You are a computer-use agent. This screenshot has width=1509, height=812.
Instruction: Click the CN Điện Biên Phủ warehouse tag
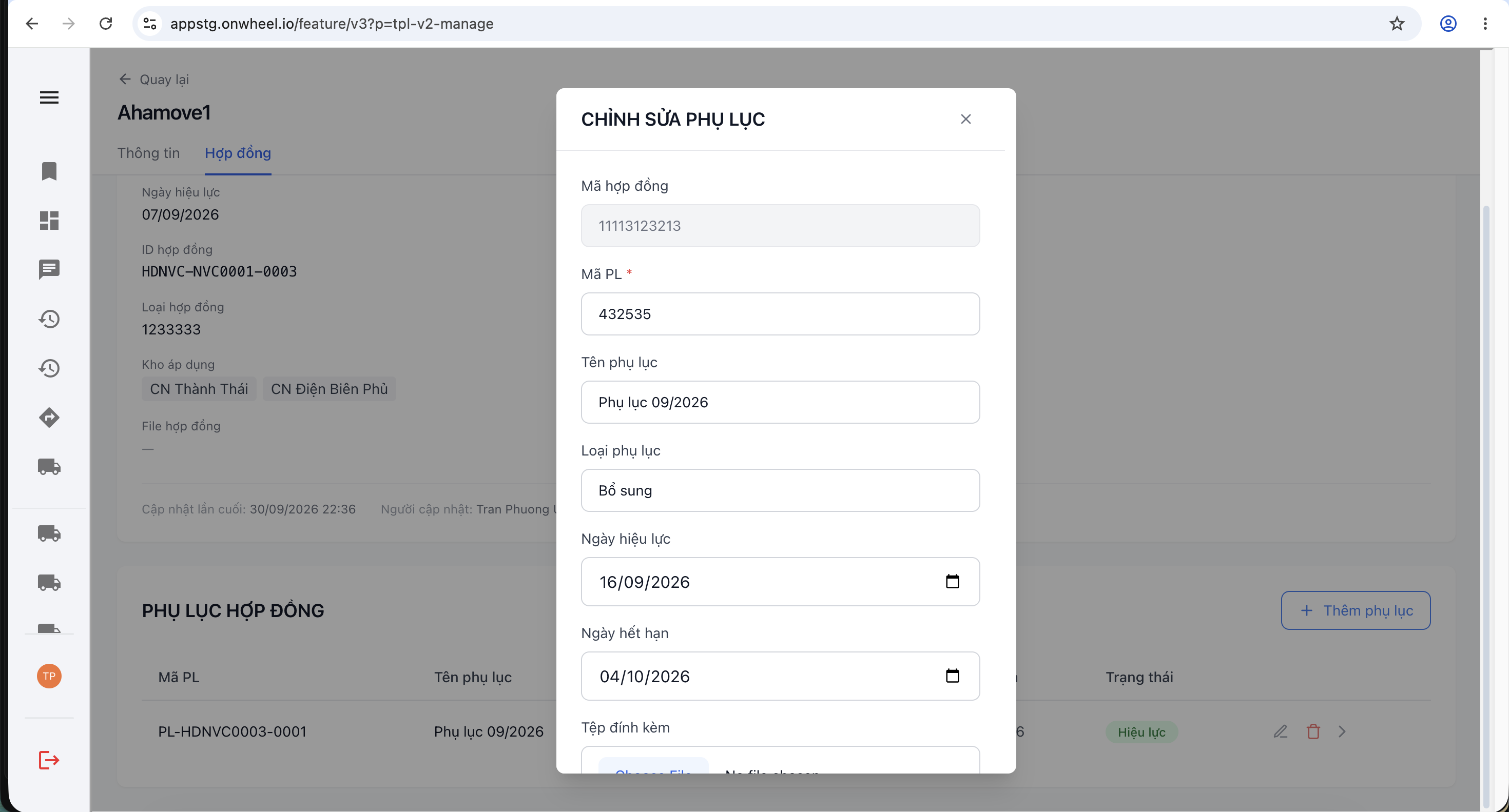329,389
